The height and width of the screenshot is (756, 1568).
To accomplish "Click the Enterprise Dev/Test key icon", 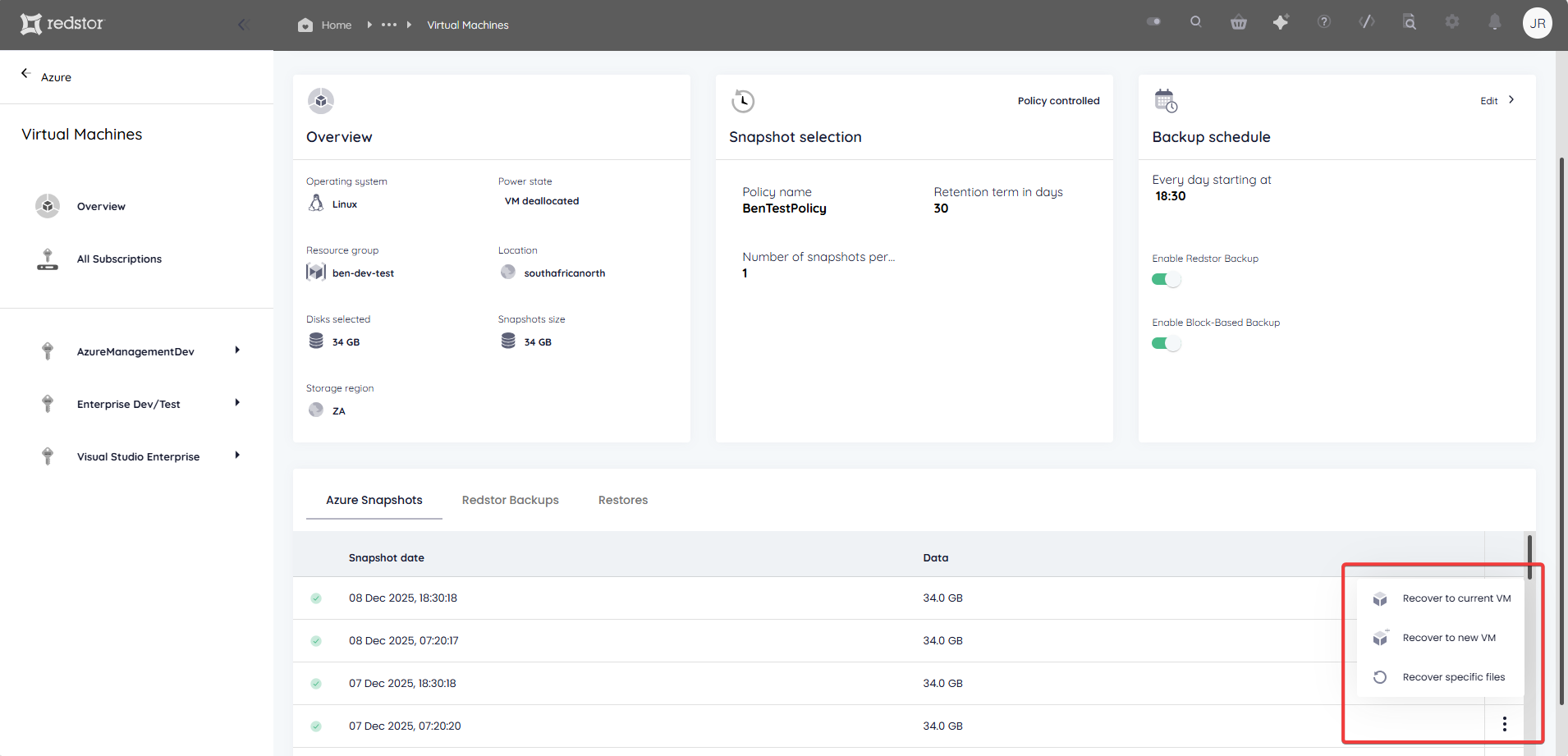I will [x=48, y=404].
